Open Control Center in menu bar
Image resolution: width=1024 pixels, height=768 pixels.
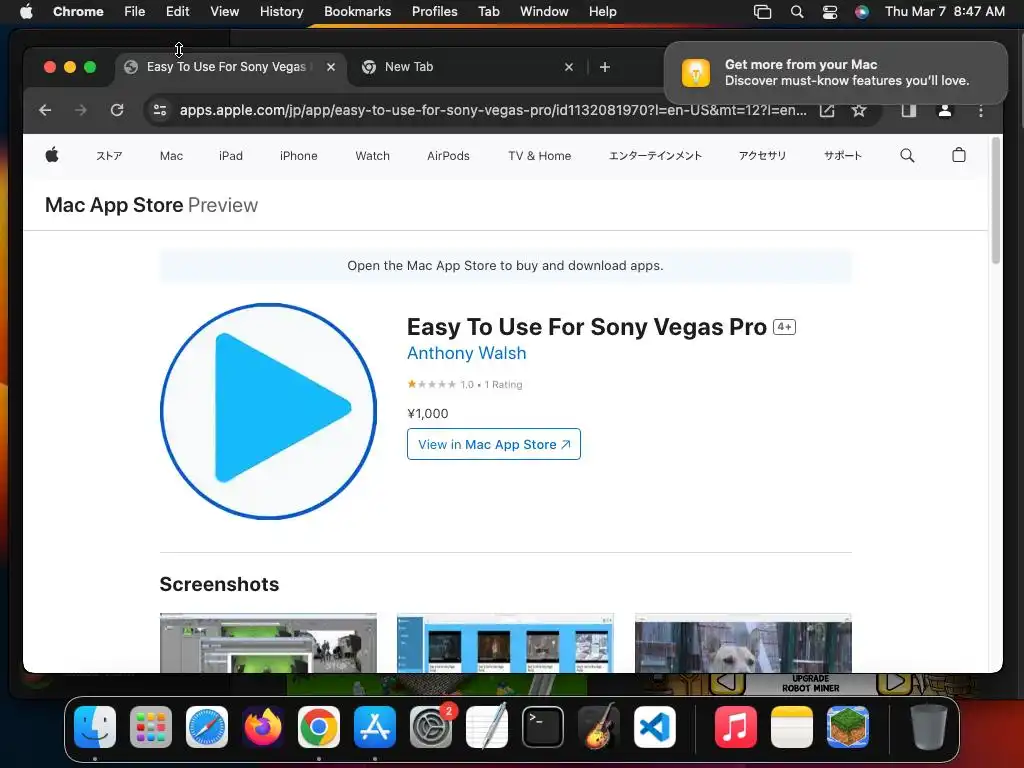pyautogui.click(x=829, y=12)
